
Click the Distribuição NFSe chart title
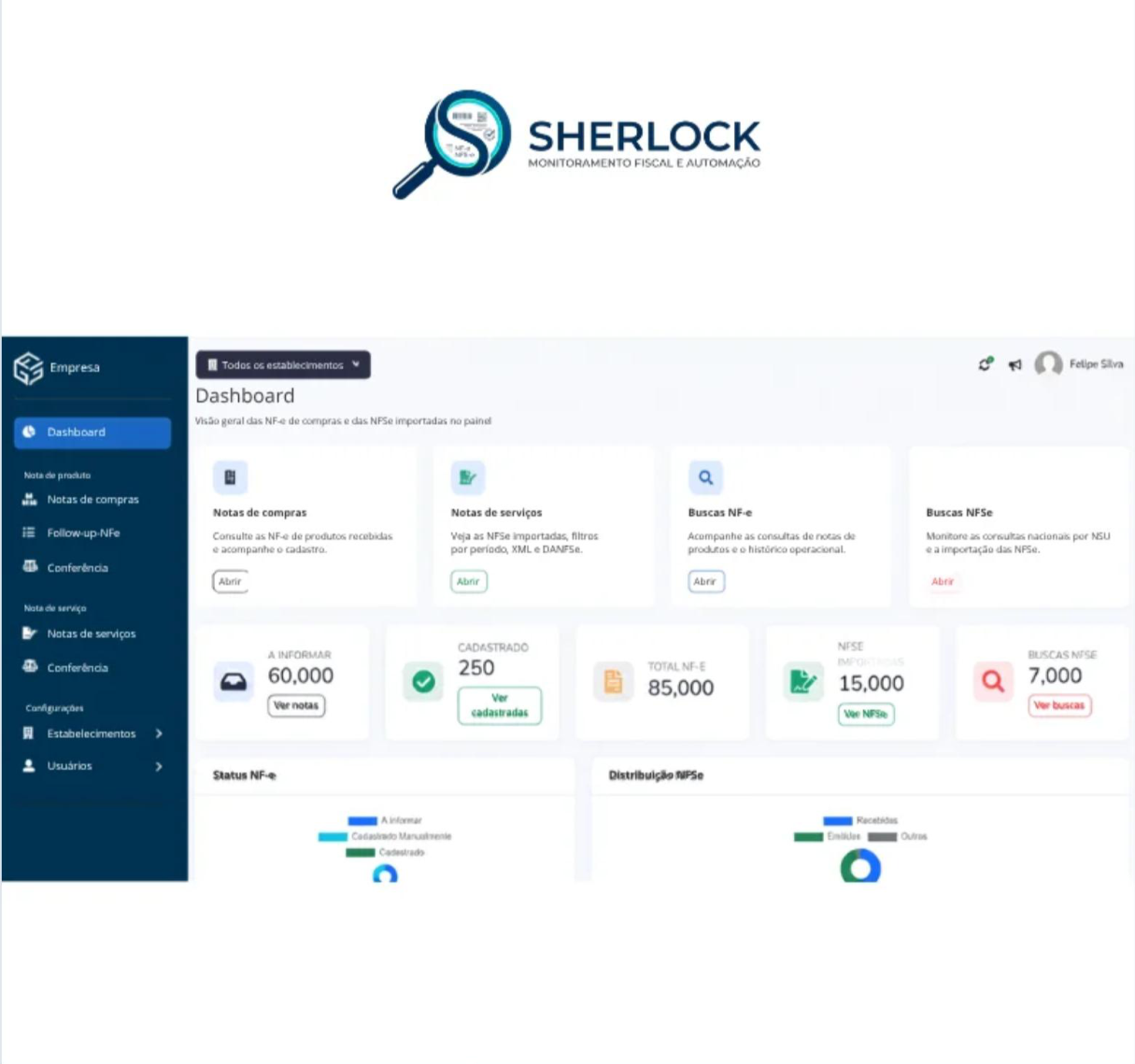coord(657,775)
